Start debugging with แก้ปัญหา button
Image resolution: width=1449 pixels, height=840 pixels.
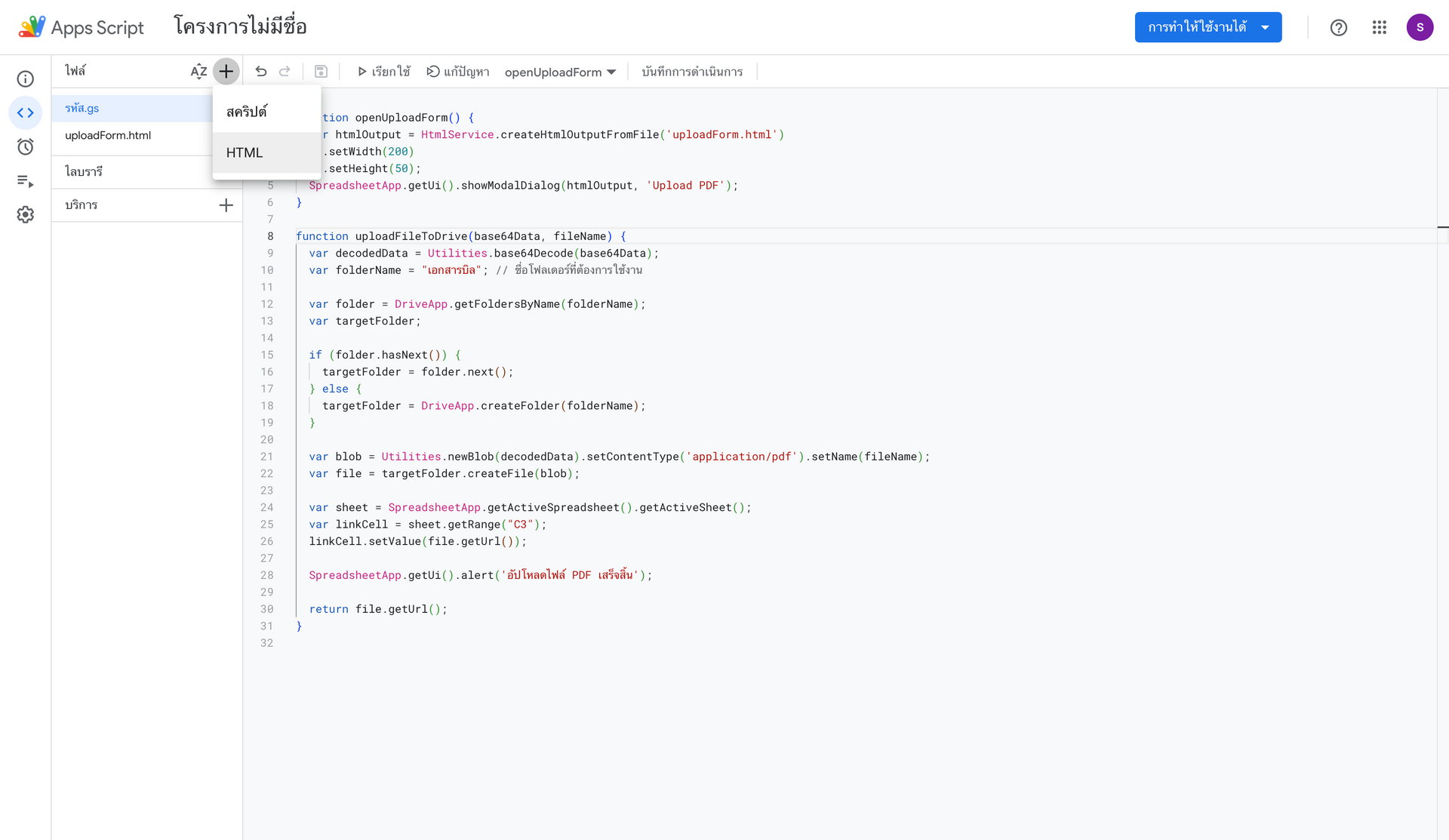[458, 72]
